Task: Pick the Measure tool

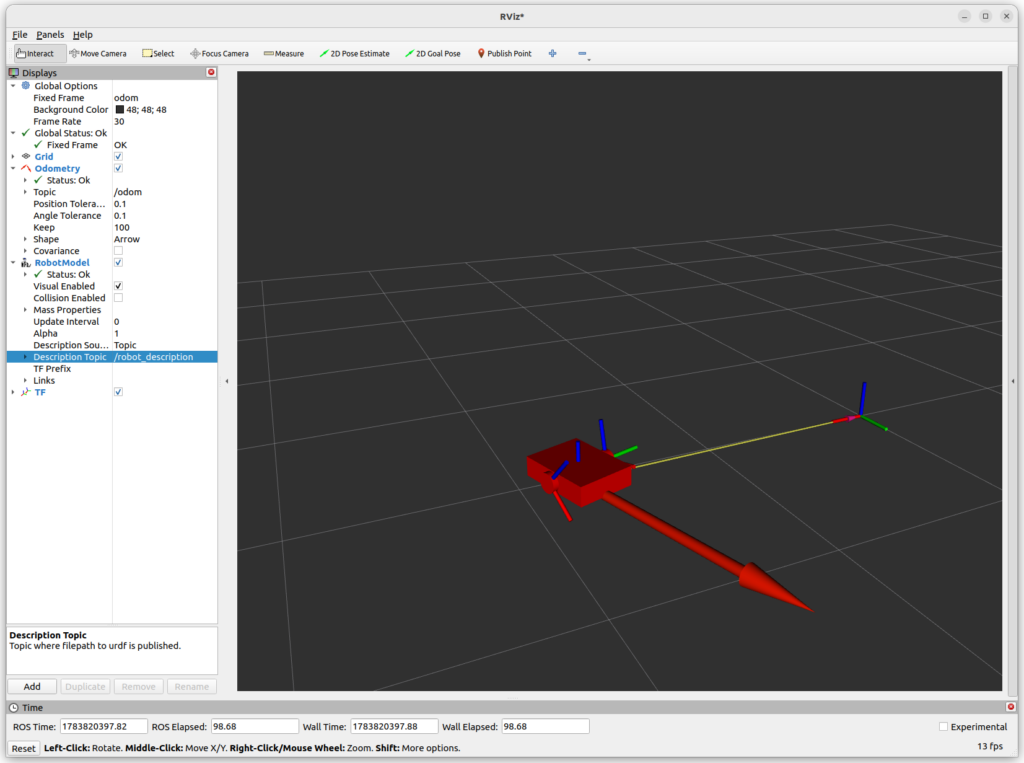Action: pyautogui.click(x=284, y=54)
